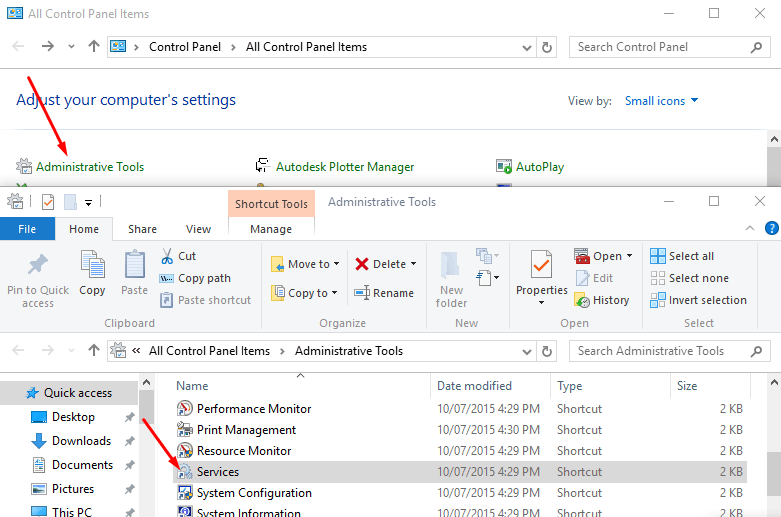781x517 pixels.
Task: Switch to the Home ribbon tab
Action: pos(84,229)
